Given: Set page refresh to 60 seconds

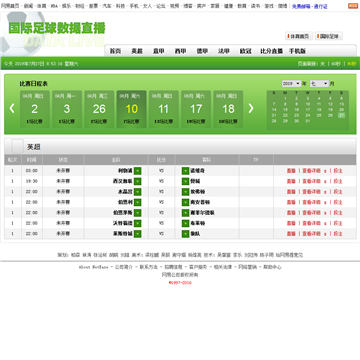Looking at the screenshot, I should 336,64.
